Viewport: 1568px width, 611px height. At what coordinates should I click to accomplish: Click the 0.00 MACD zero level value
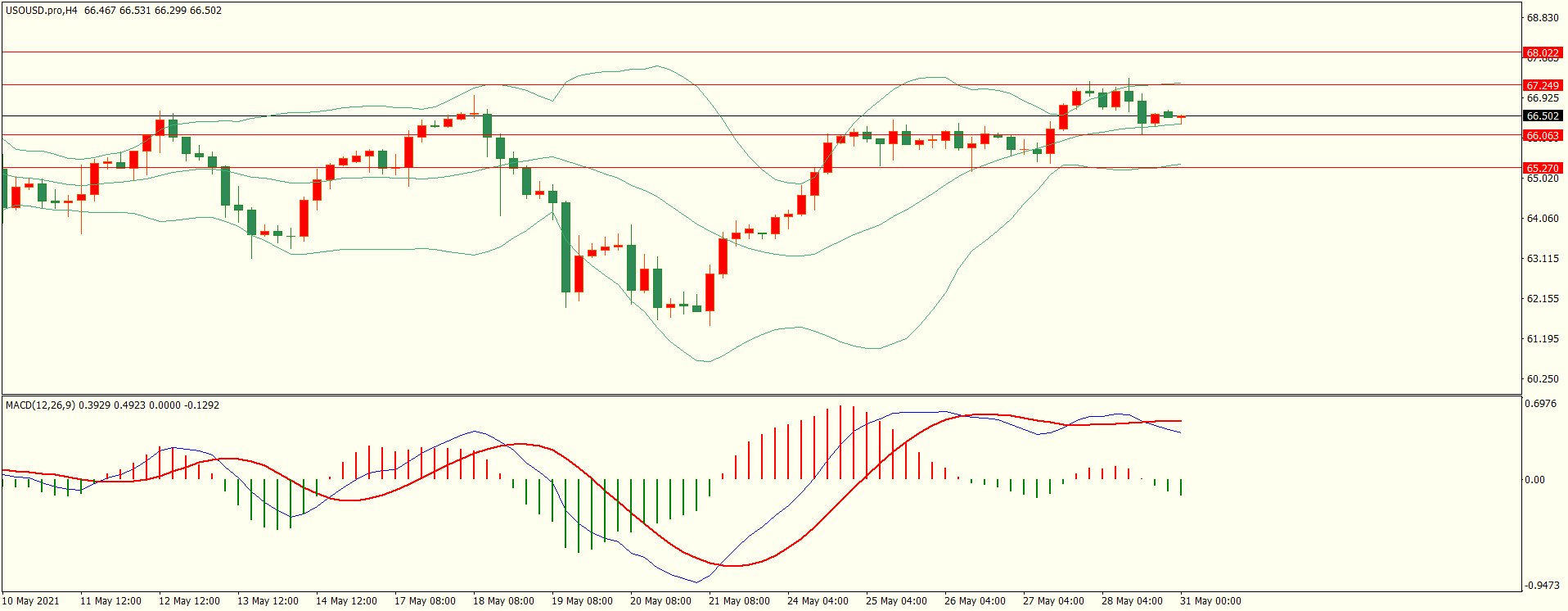tap(1535, 480)
